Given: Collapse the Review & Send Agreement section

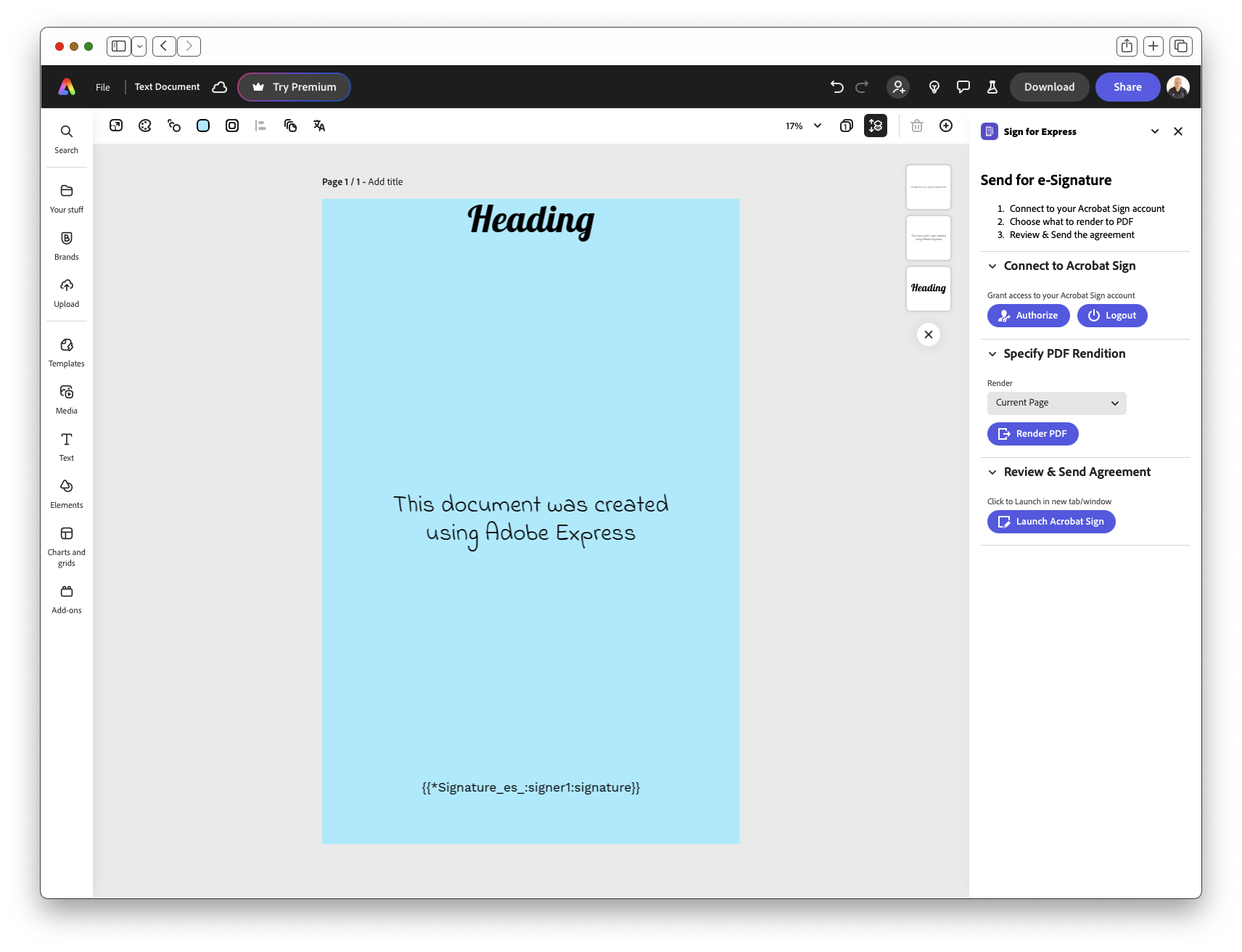Looking at the screenshot, I should [992, 472].
